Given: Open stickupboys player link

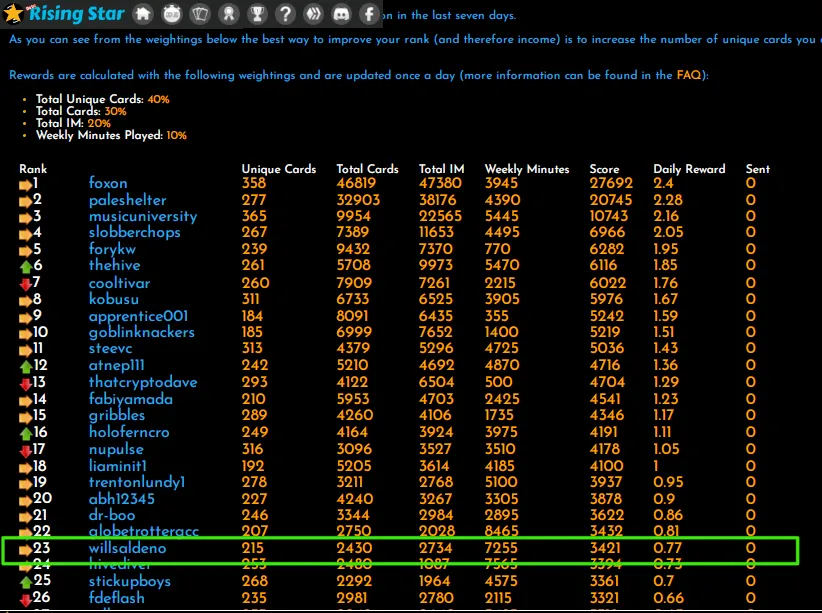Looking at the screenshot, I should tap(129, 582).
